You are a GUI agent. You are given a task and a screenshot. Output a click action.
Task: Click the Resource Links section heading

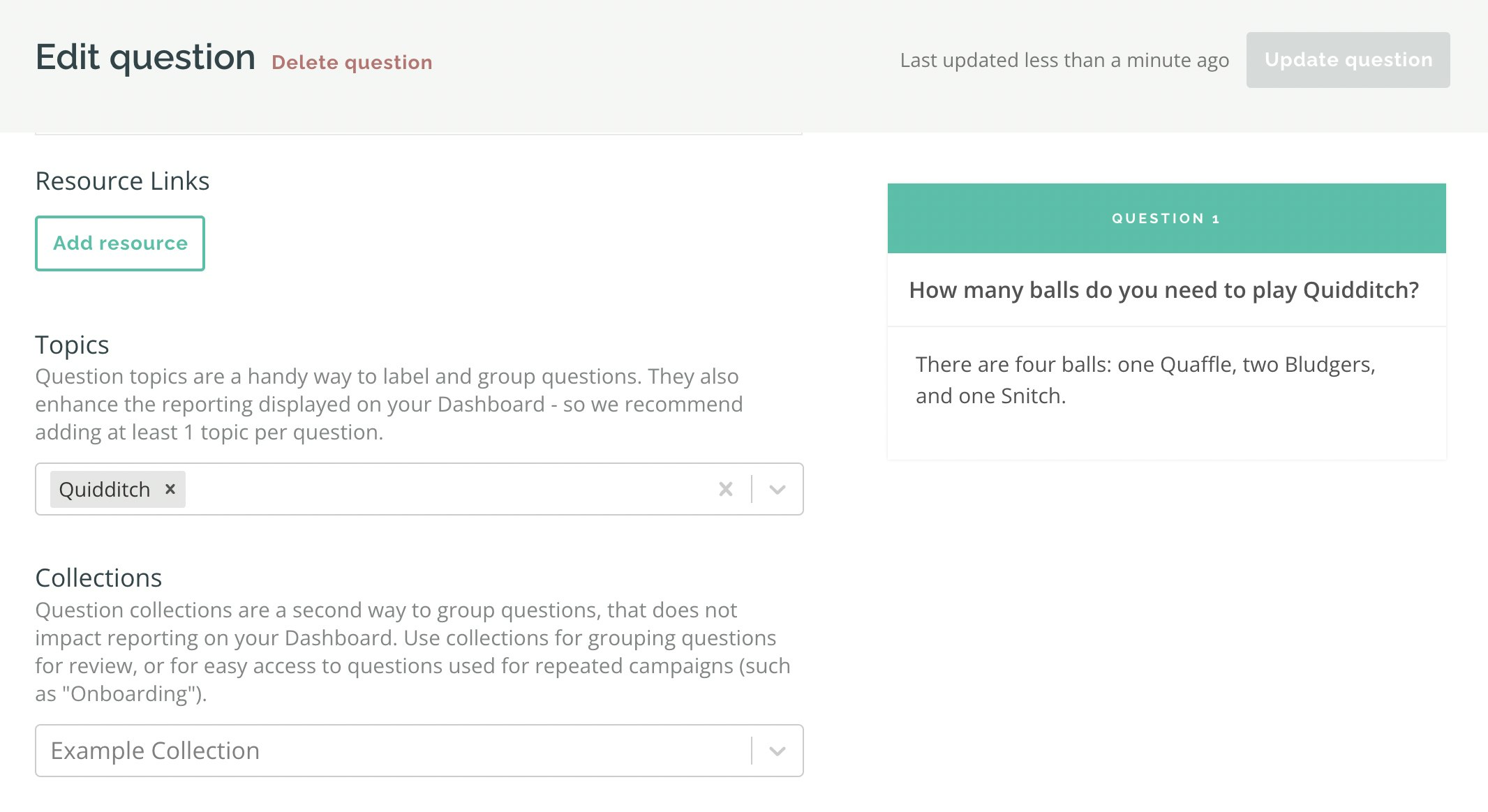(121, 181)
